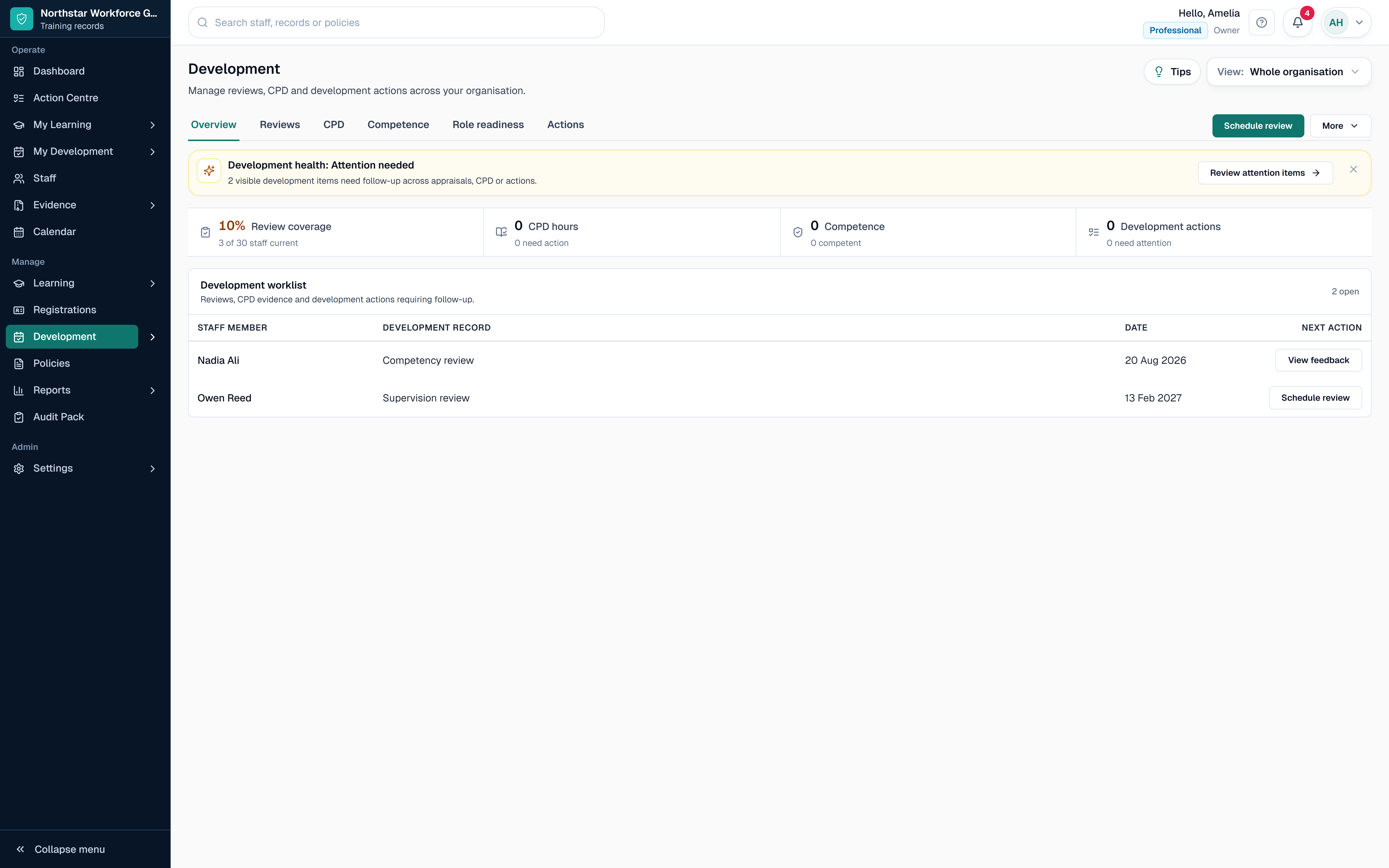Open the Tips button
Screen dimensions: 1389x868
[x=1172, y=72]
